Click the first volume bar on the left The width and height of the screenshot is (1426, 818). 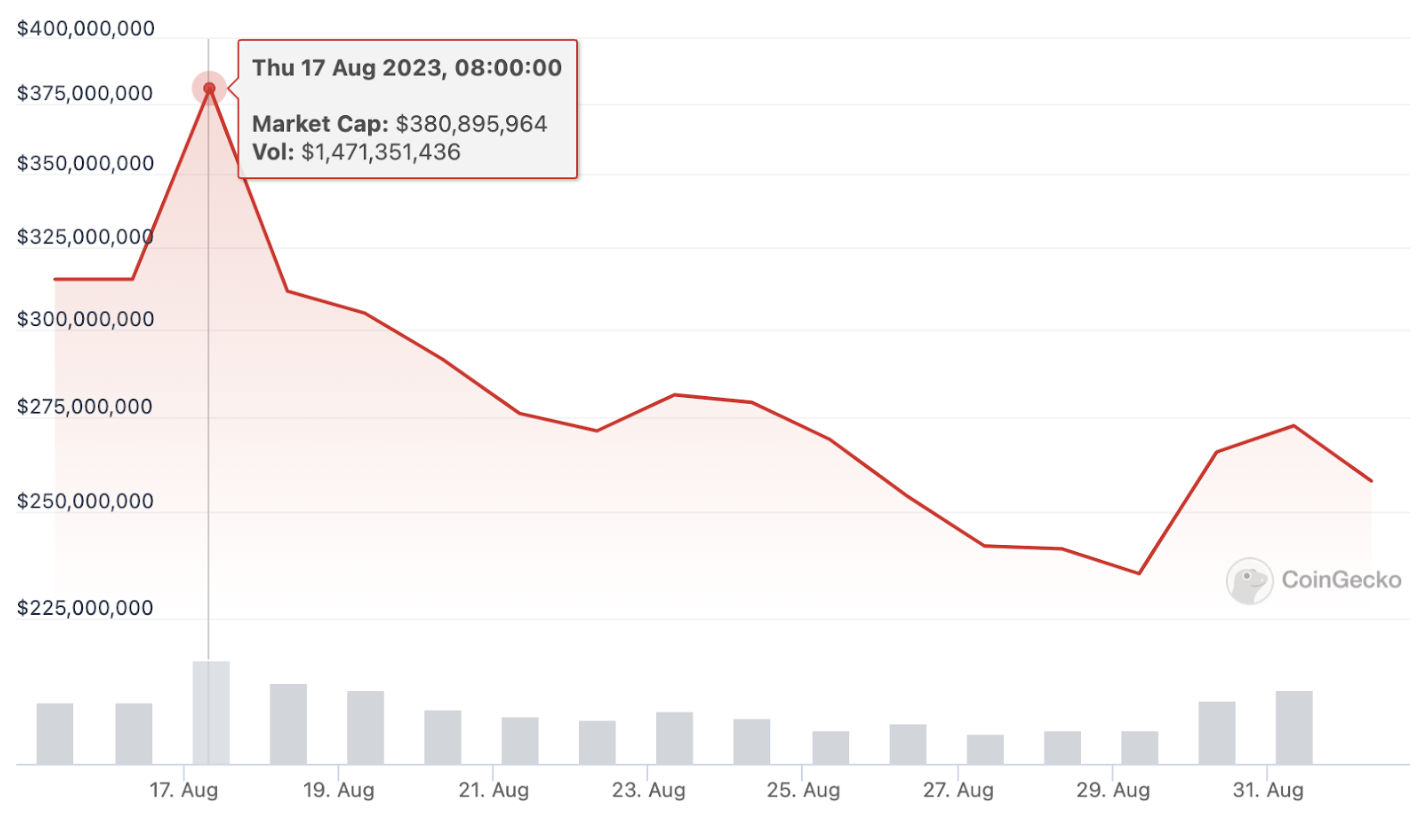pyautogui.click(x=55, y=733)
